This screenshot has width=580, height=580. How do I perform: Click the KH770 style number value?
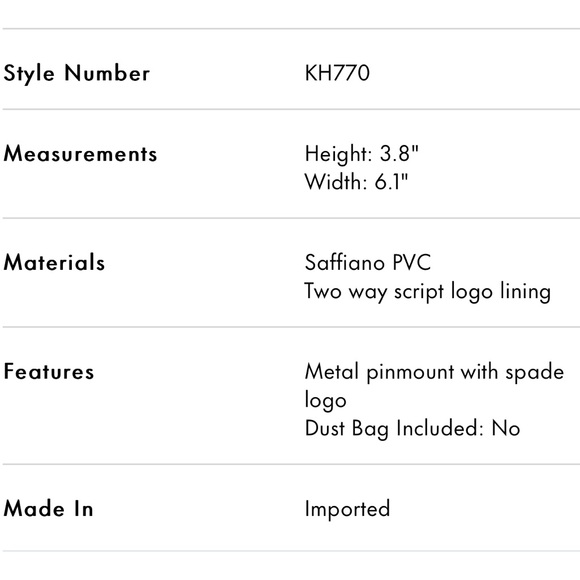tap(337, 72)
